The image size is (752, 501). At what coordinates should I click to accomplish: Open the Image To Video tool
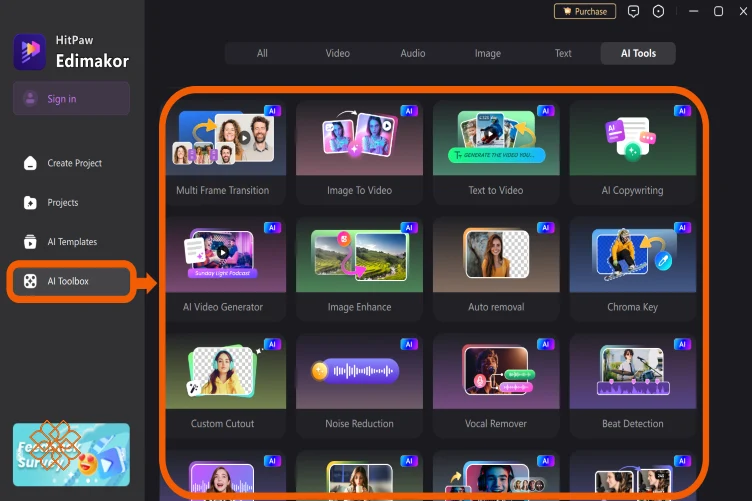point(359,153)
